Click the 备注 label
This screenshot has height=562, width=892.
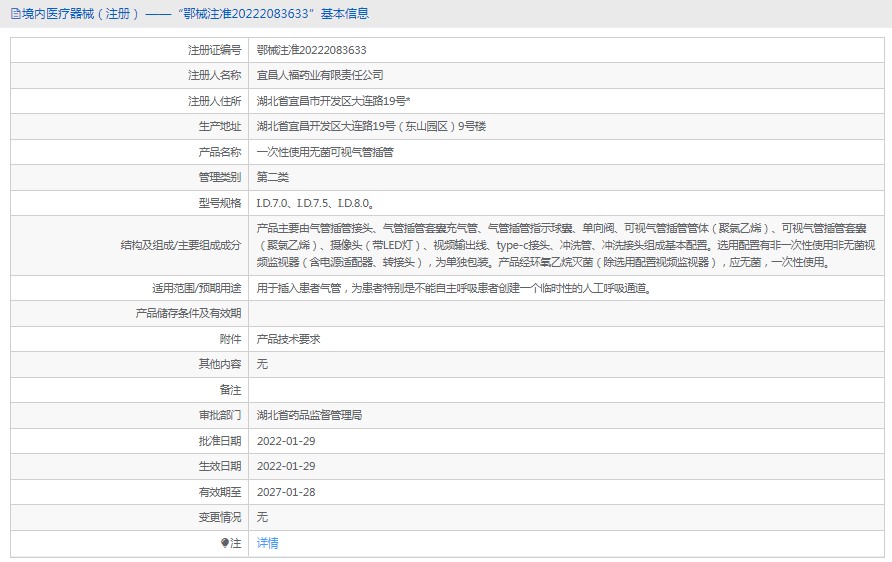tap(230, 390)
